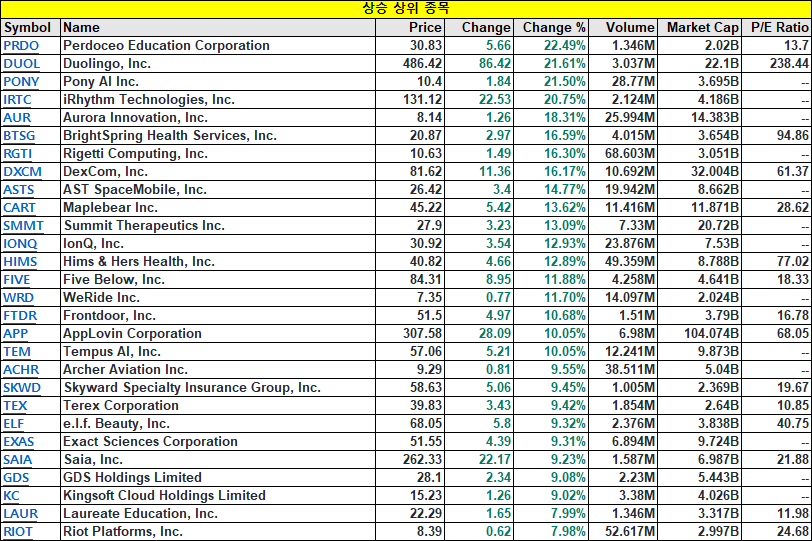This screenshot has width=812, height=541.
Task: Click Duolingo's price value 486.42
Action: click(423, 64)
